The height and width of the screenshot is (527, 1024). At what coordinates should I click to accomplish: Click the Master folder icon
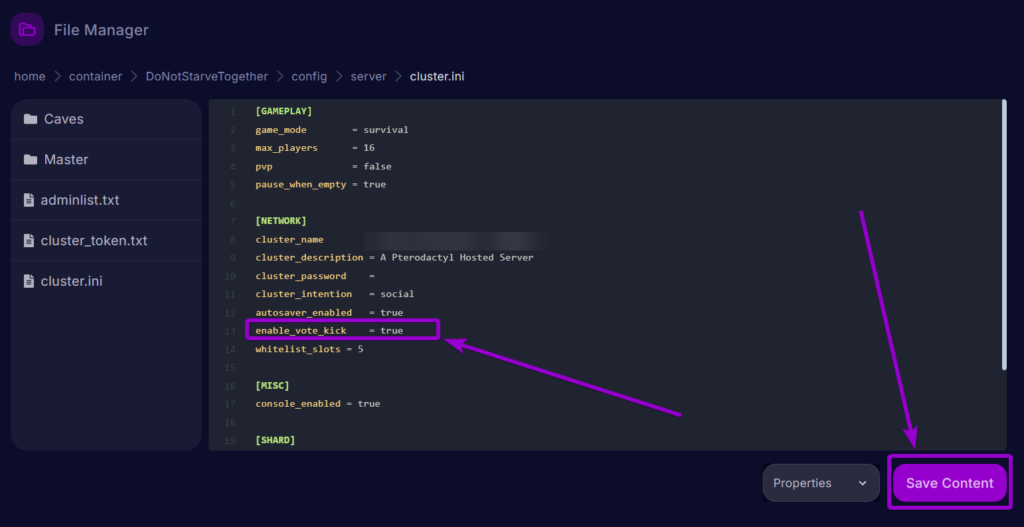(x=30, y=160)
